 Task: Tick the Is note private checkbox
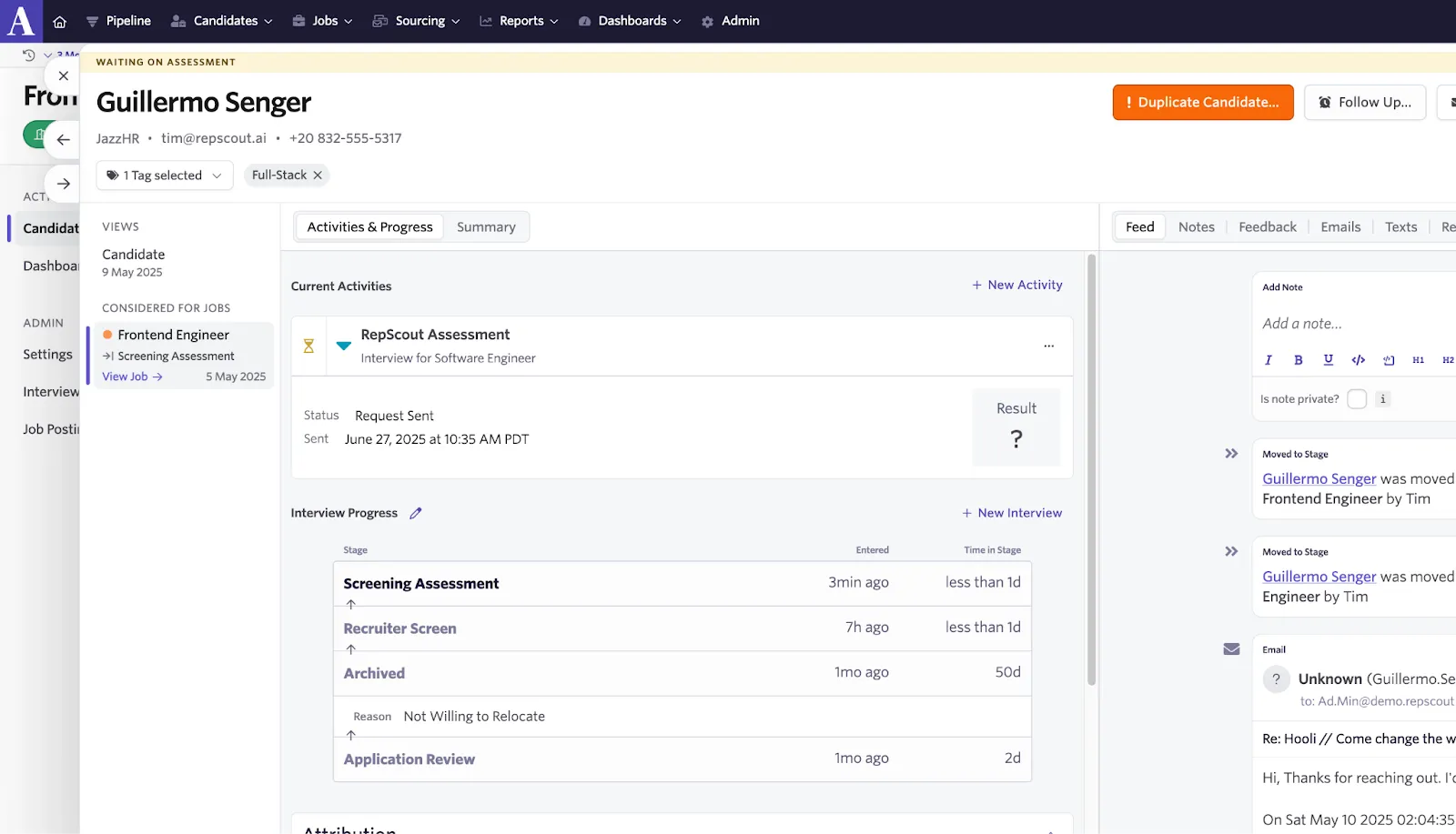[x=1357, y=399]
